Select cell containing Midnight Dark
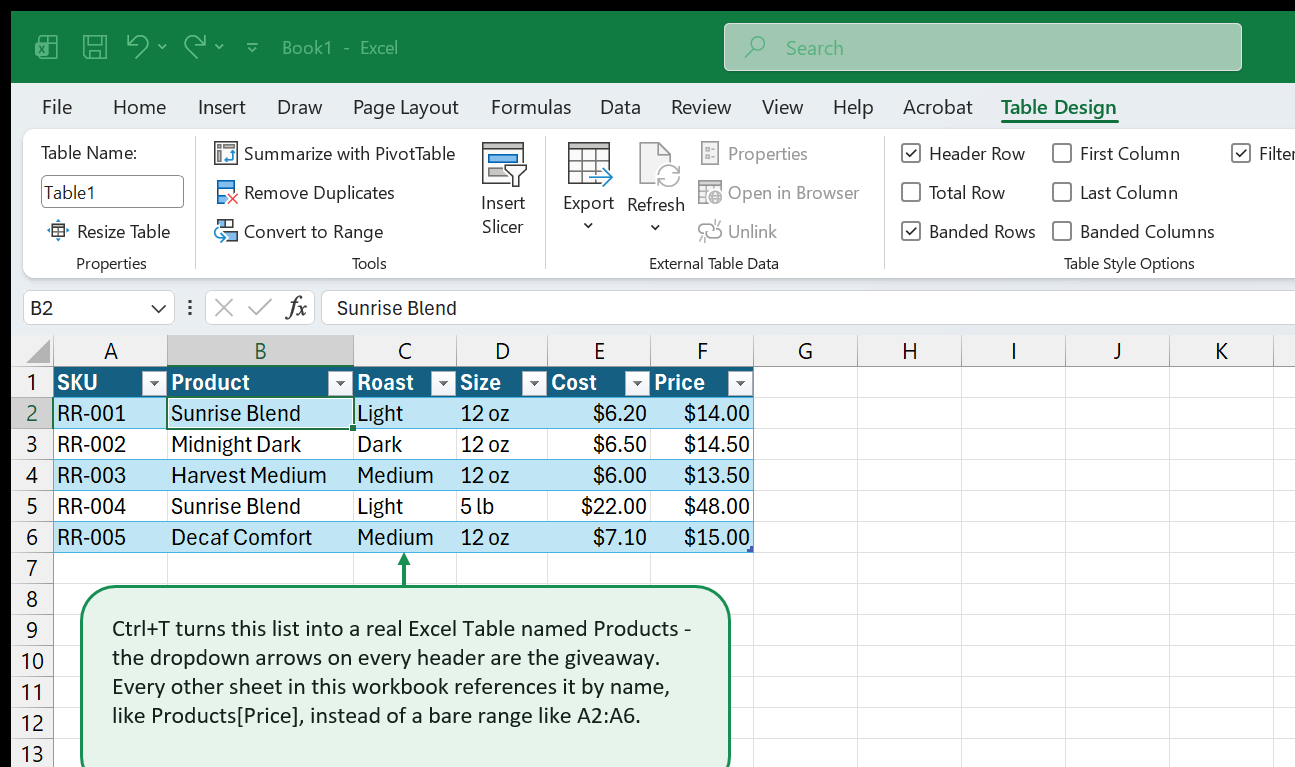The height and width of the screenshot is (767, 1295). point(261,444)
